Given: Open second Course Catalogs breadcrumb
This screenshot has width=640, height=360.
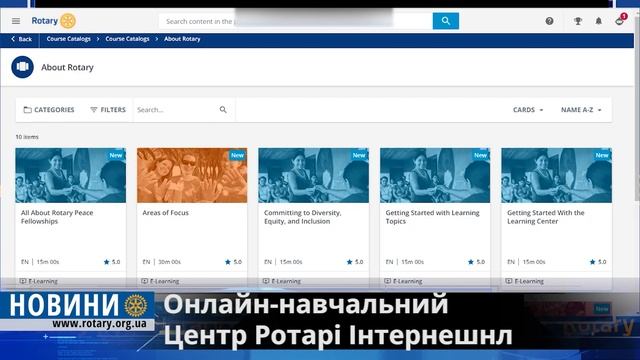Looking at the screenshot, I should 127,39.
